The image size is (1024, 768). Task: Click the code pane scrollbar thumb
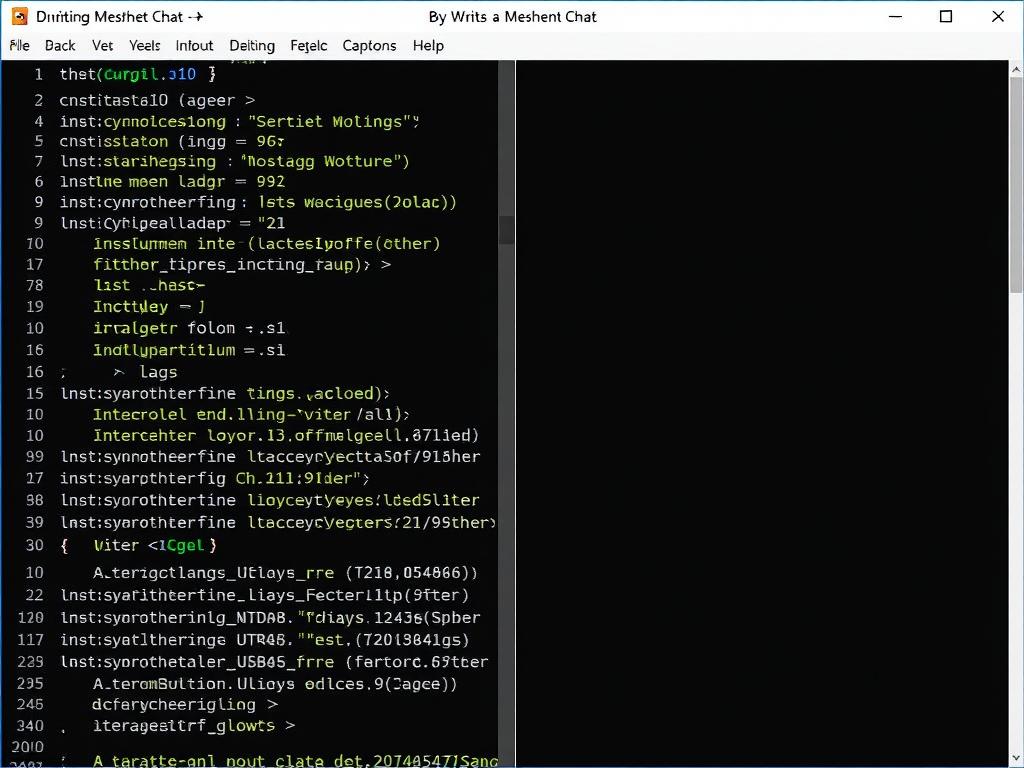point(507,229)
